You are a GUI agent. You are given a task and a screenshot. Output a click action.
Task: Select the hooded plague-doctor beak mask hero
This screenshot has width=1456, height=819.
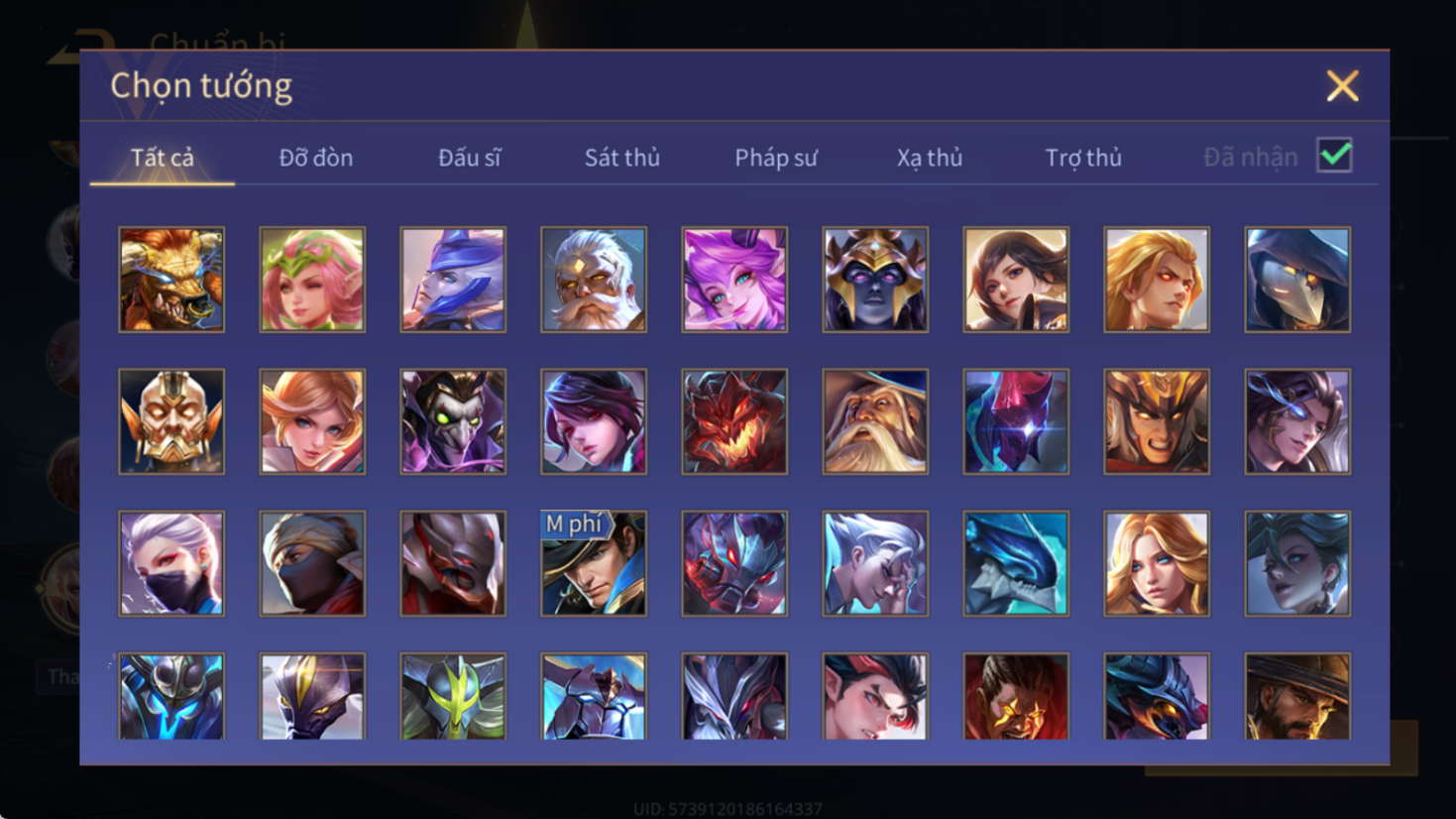pyautogui.click(x=1297, y=280)
